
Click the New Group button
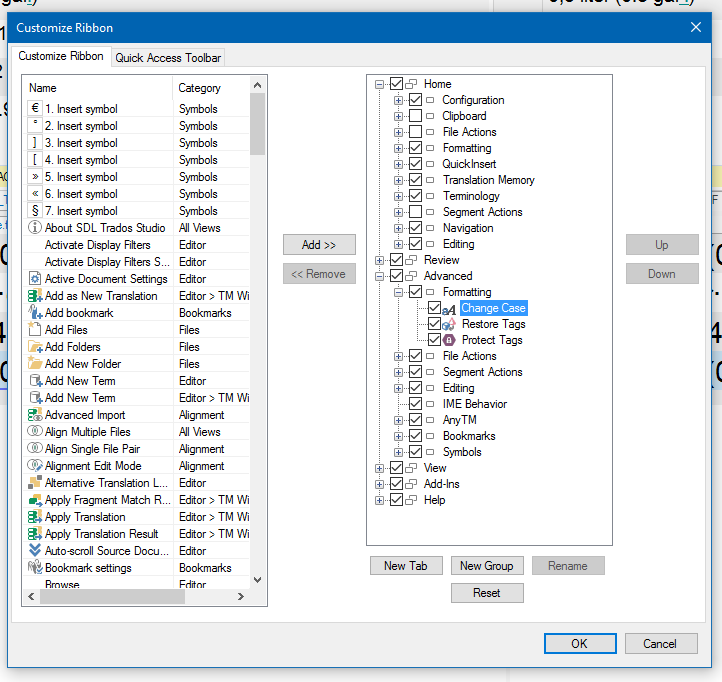(487, 565)
